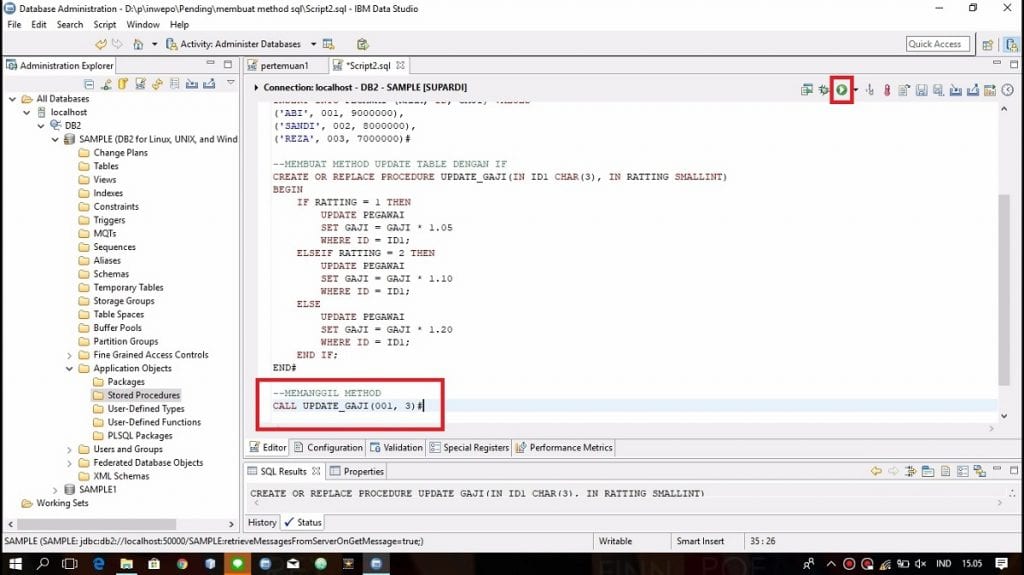The width and height of the screenshot is (1024, 575).
Task: Open the Script menu
Action: click(104, 24)
